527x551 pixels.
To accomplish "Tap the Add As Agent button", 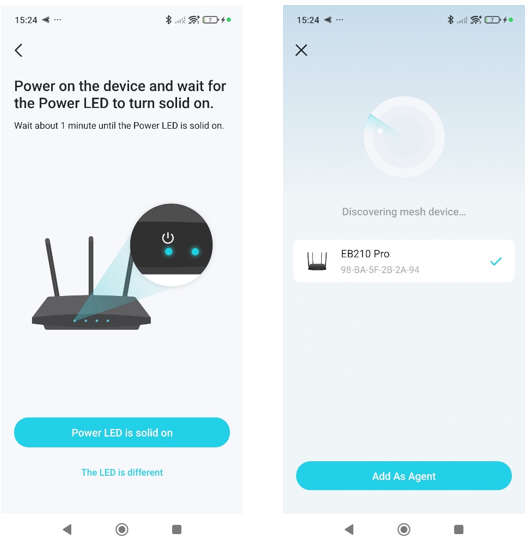I will click(x=404, y=476).
